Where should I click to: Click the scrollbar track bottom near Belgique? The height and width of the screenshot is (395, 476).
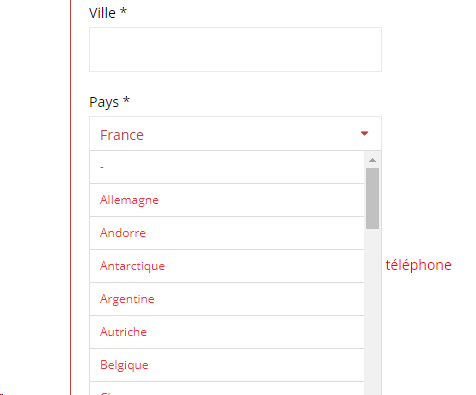(x=372, y=365)
